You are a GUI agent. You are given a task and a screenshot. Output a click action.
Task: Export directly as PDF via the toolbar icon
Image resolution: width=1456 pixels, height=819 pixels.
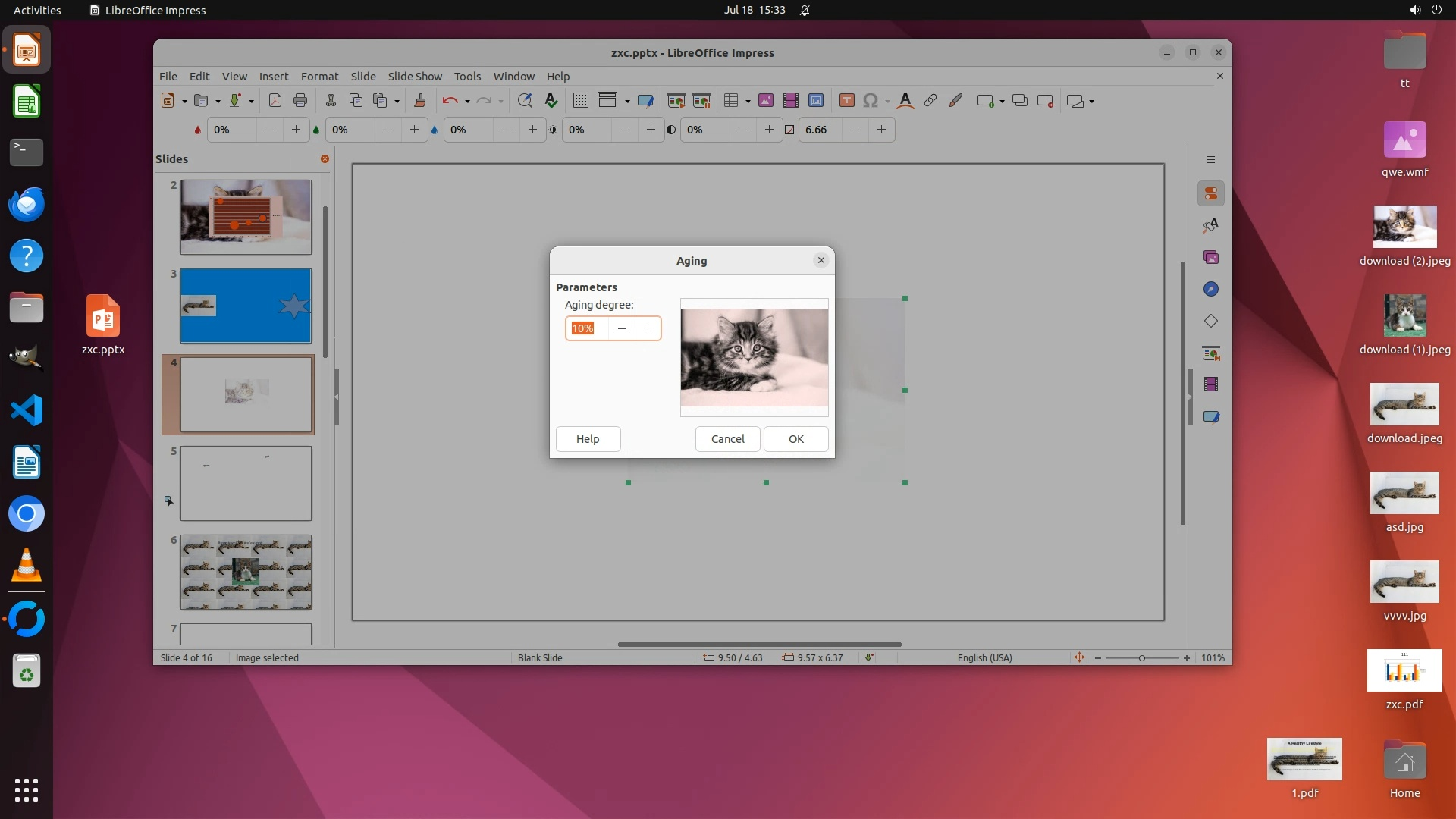point(275,100)
